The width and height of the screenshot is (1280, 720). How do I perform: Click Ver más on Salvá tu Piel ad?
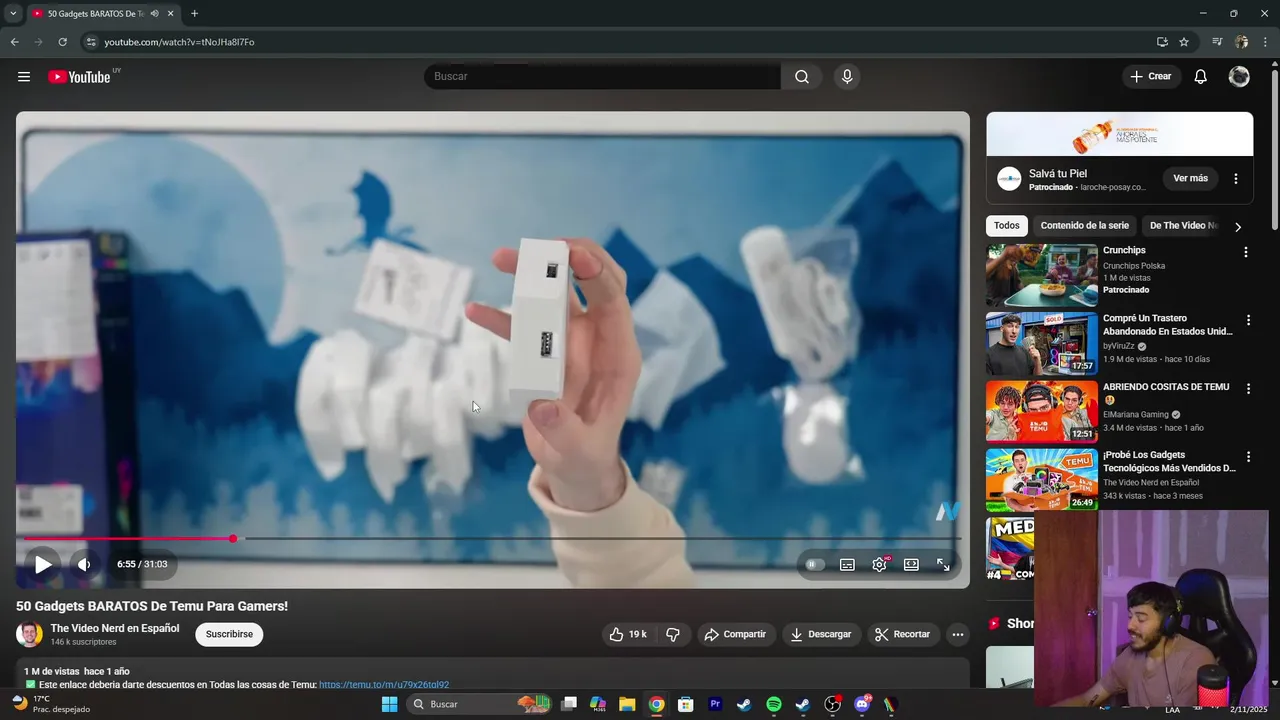pos(1190,179)
